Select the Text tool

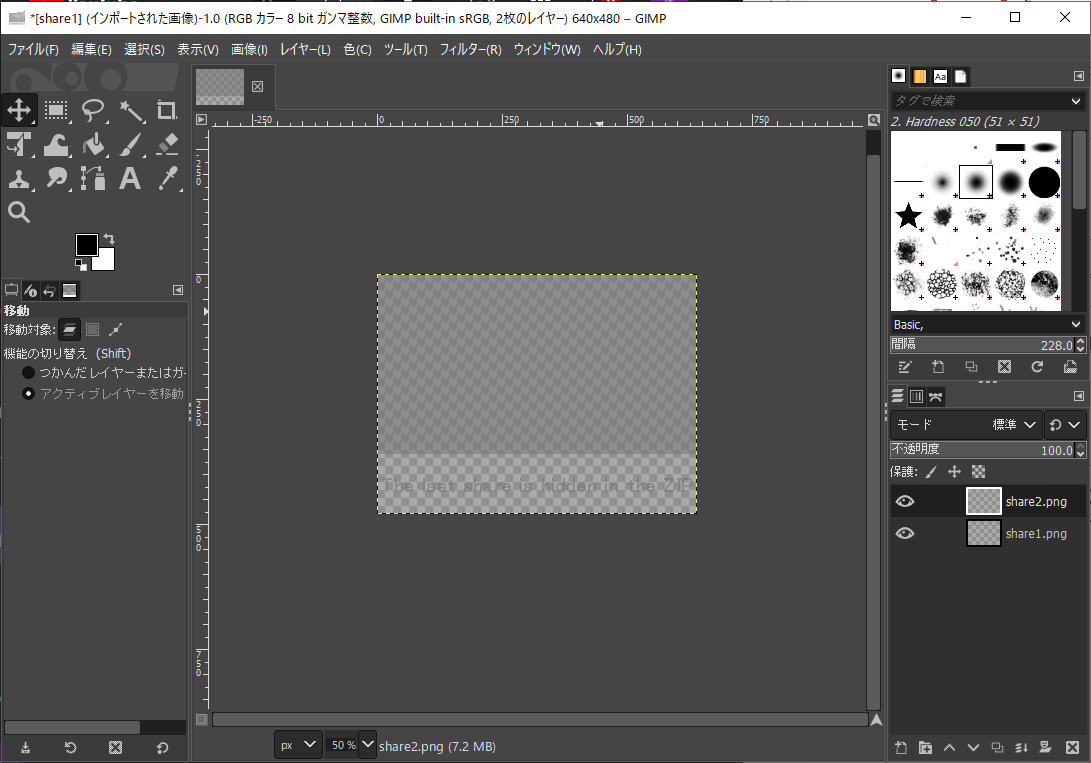click(x=131, y=179)
